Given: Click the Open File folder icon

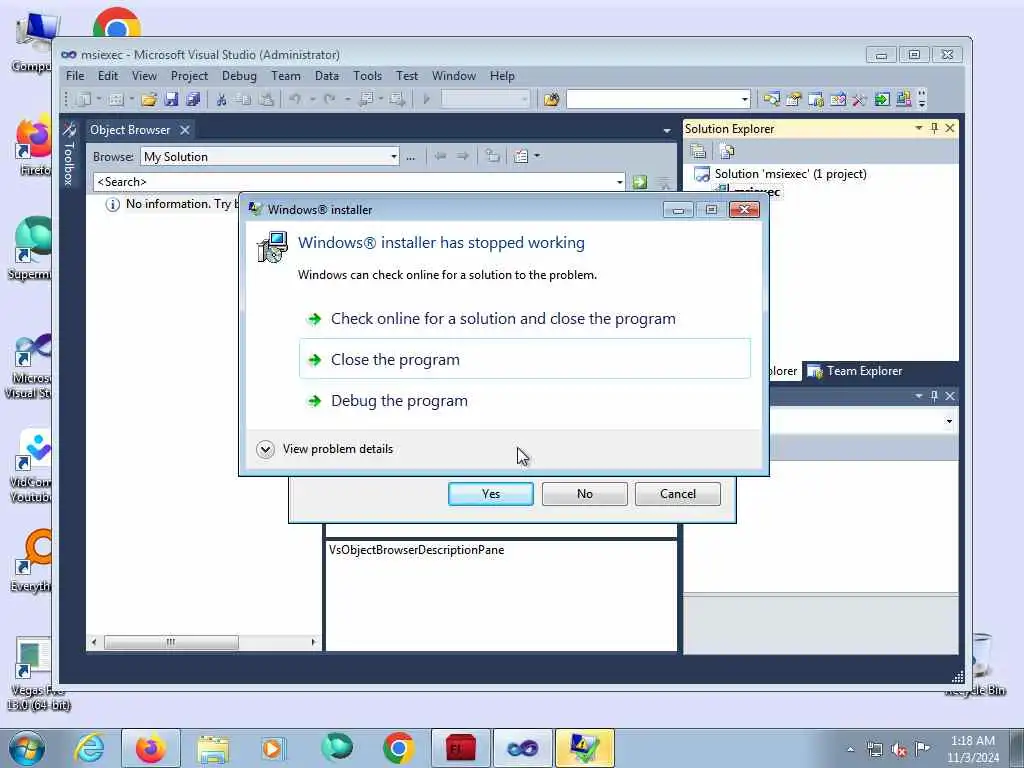Looking at the screenshot, I should click(149, 99).
